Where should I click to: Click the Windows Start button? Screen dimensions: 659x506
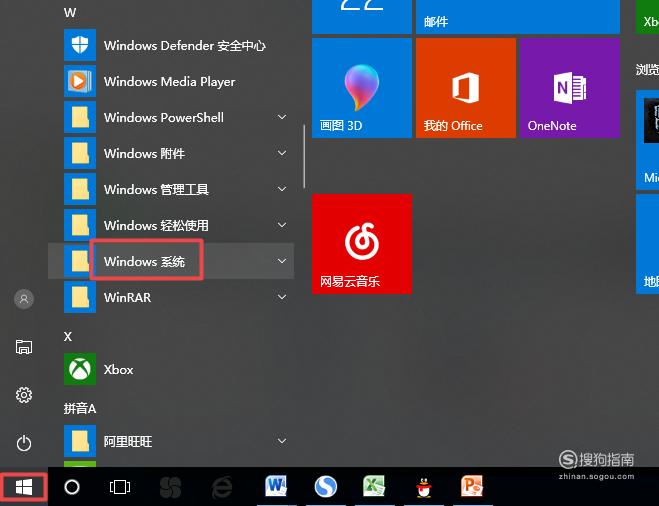click(24, 487)
